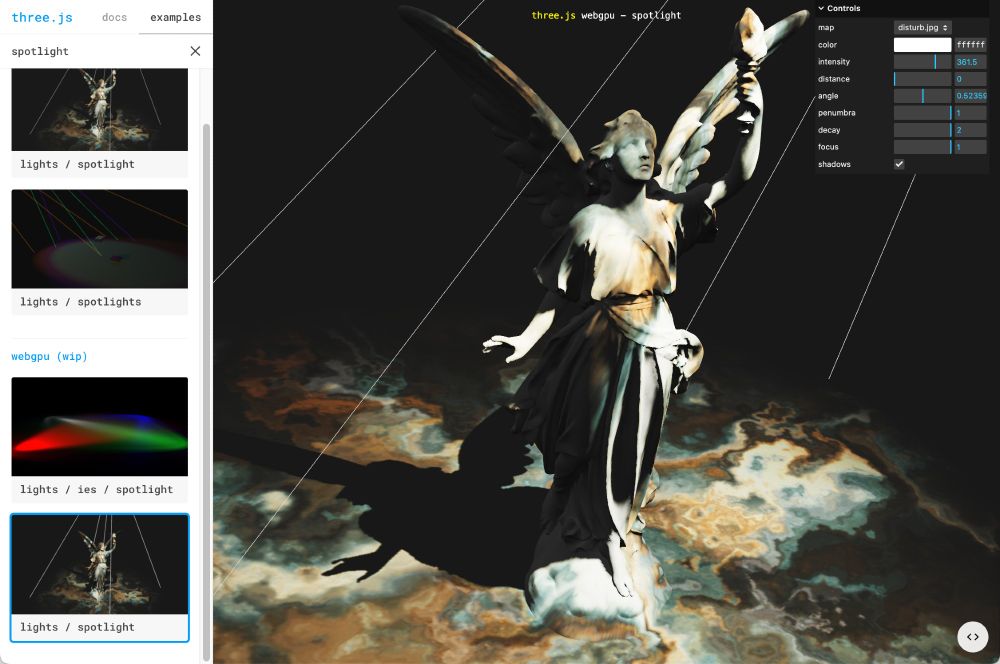The height and width of the screenshot is (664, 1000).
Task: Open the lights / spotlights example thumbnail
Action: 99,239
